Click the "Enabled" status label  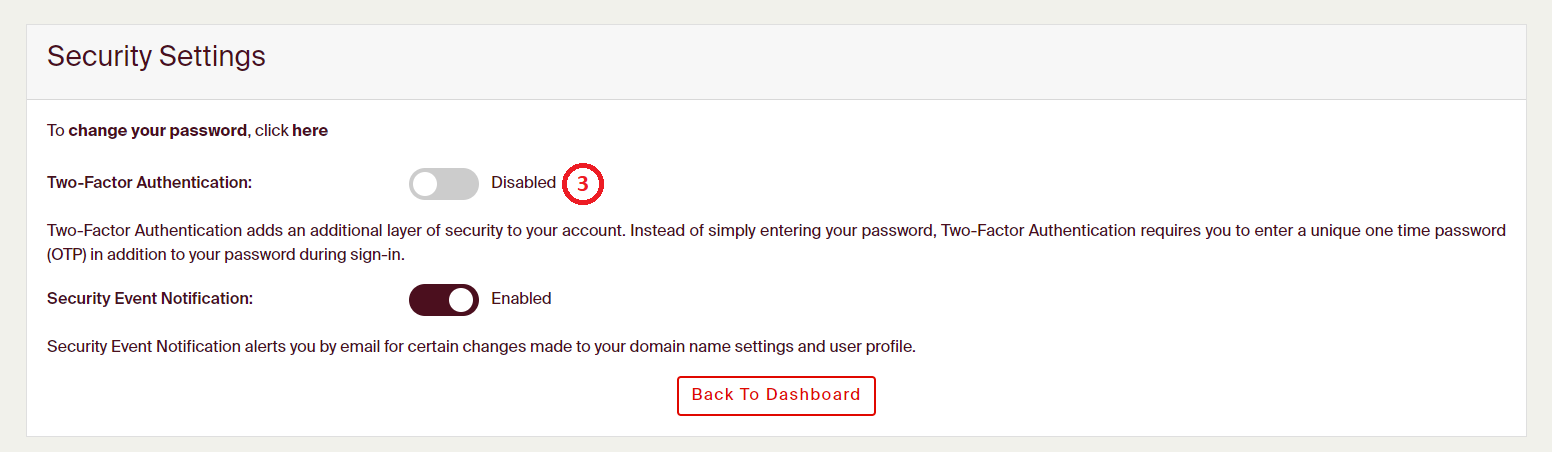point(521,299)
